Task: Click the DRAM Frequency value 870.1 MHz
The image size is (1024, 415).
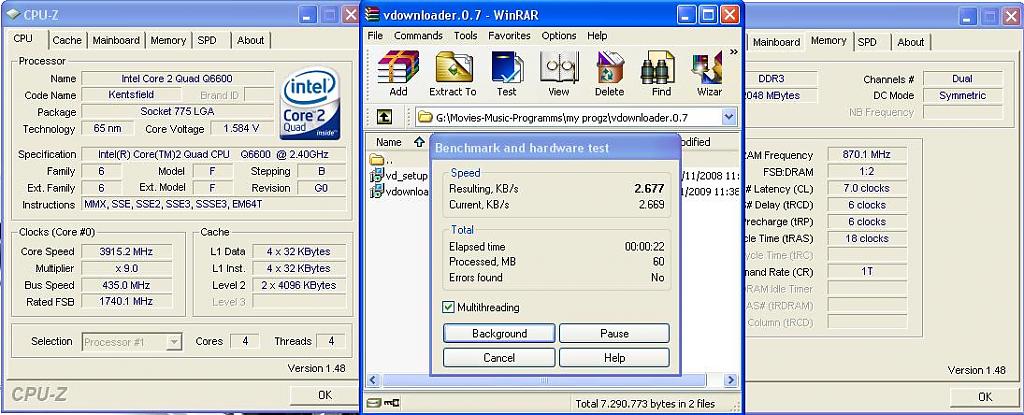Action: [867, 155]
